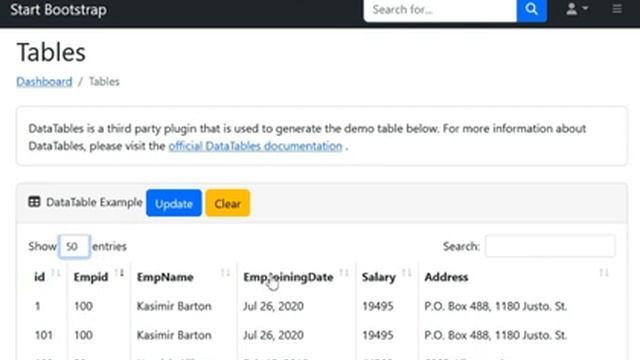Click the Tables page heading
640x360 pixels.
[x=51, y=52]
